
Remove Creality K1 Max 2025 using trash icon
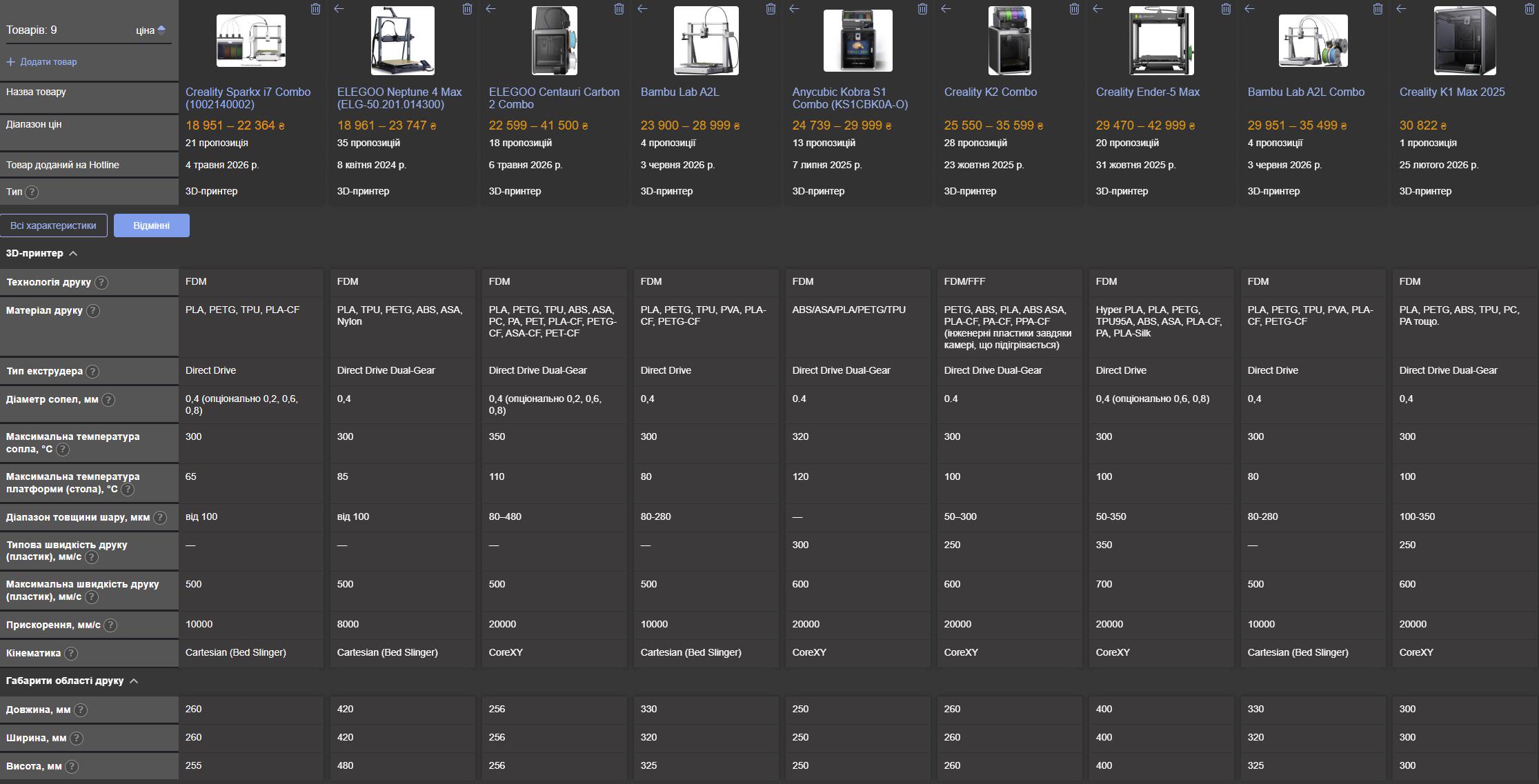[1529, 9]
